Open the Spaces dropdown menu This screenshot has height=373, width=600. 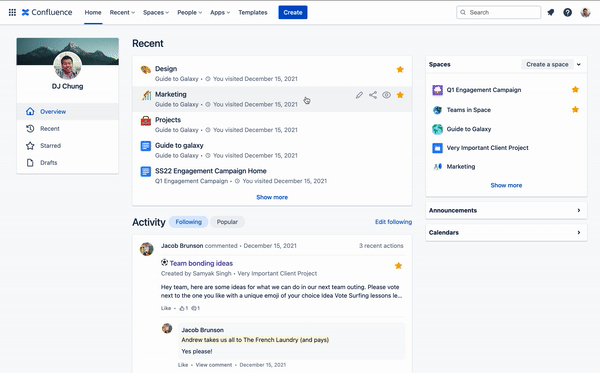click(x=156, y=12)
